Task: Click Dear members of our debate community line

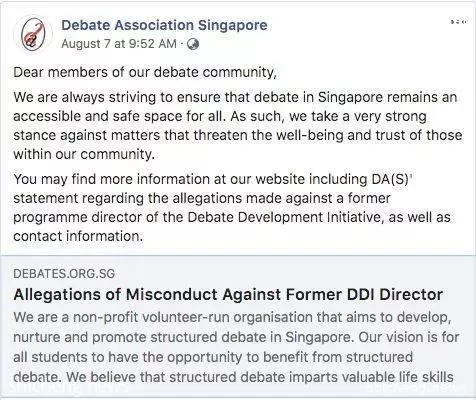Action: tap(145, 73)
